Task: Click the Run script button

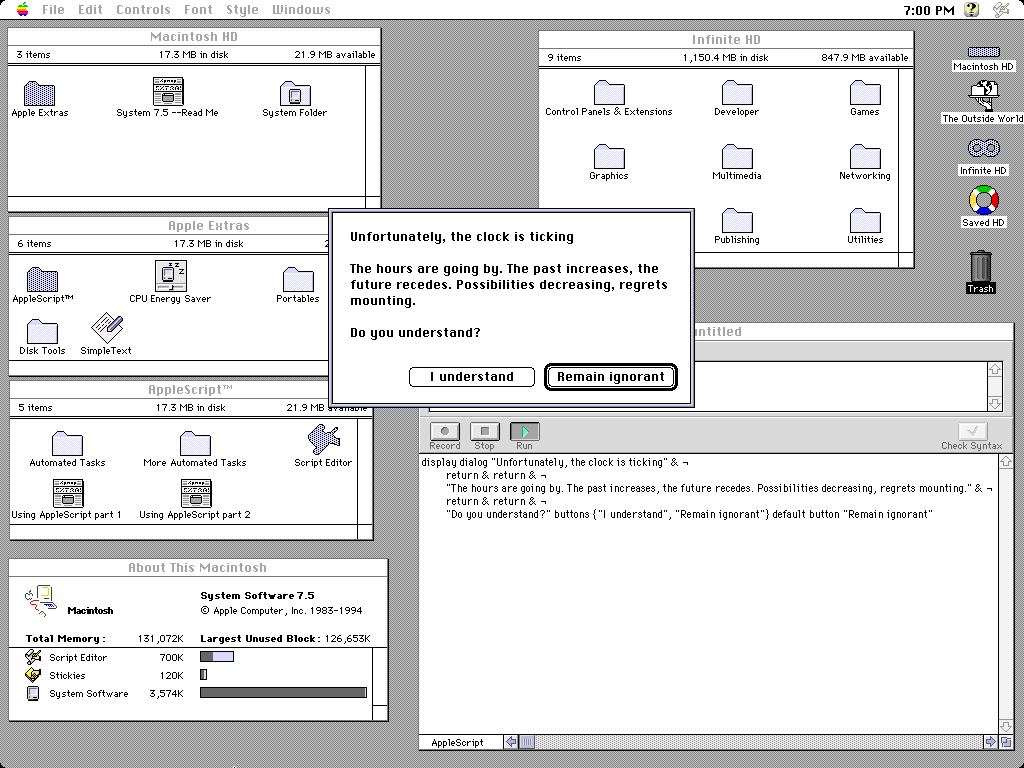Action: (x=524, y=432)
